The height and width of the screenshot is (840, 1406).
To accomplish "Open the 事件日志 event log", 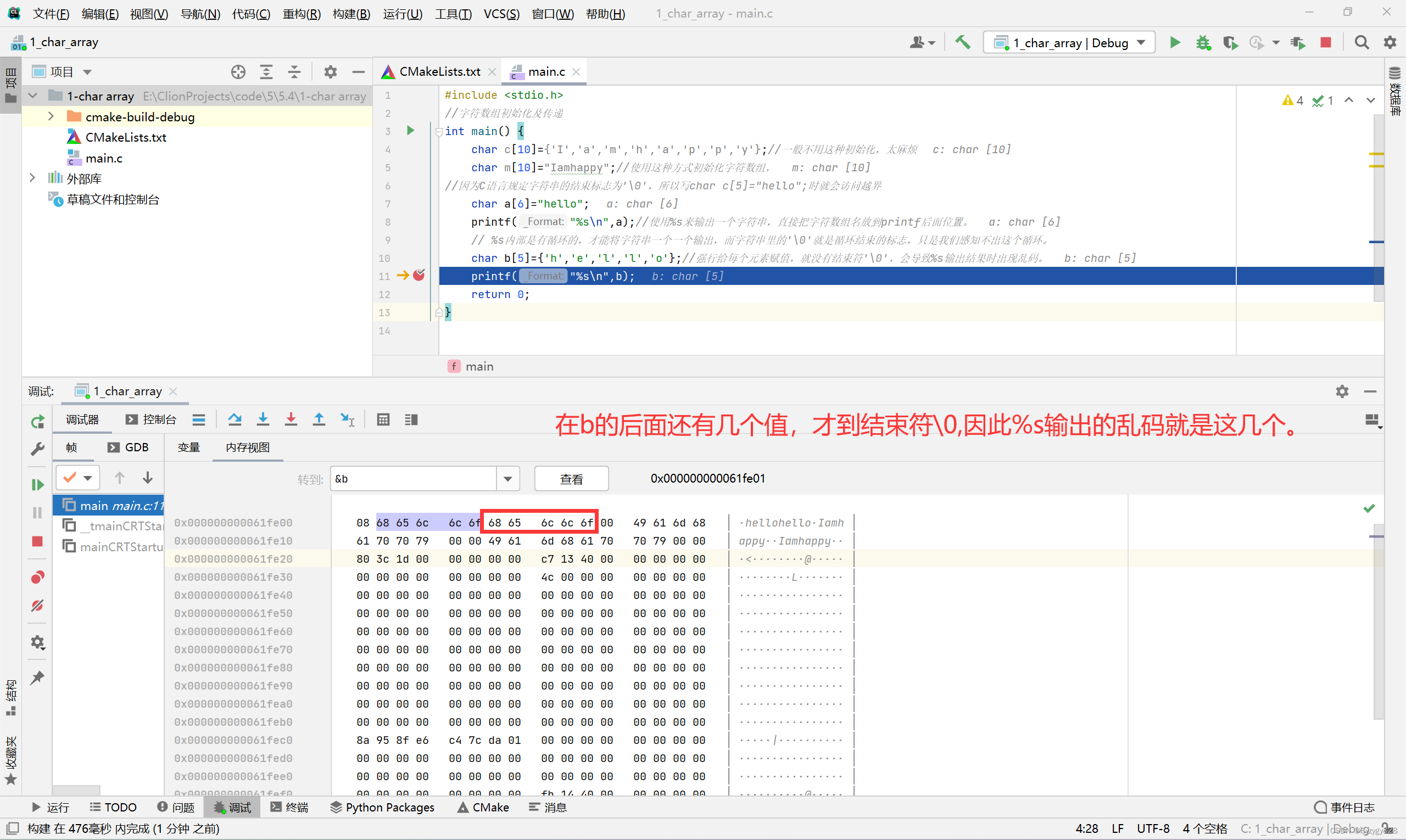I will tap(1344, 807).
